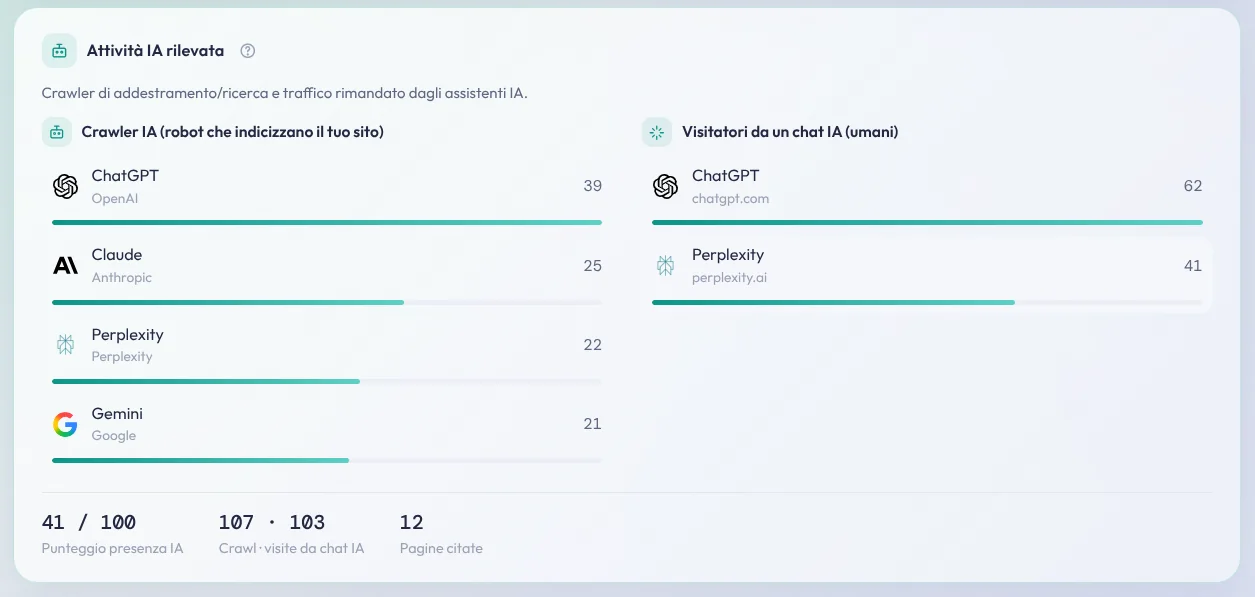This screenshot has height=597, width=1255.
Task: Click the Perplexity logo next to perplexity.ai
Action: pyautogui.click(x=665, y=265)
